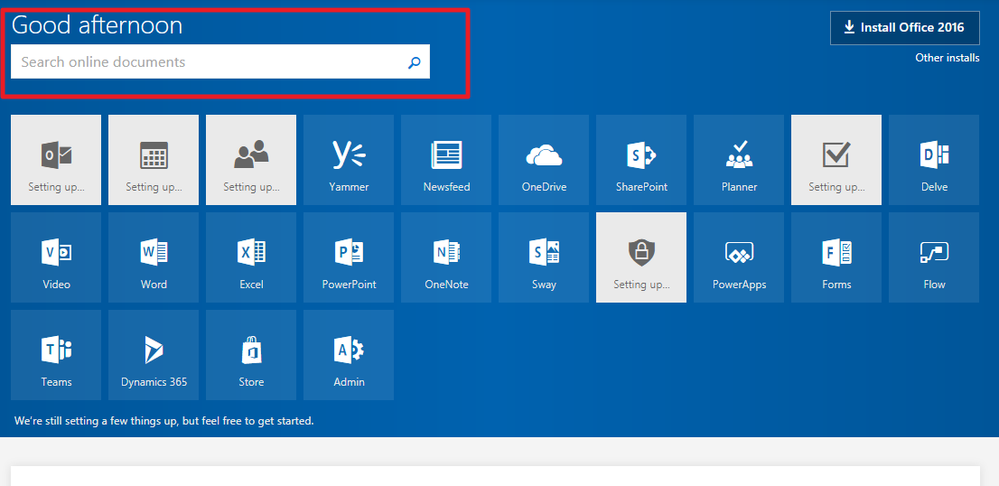Open the Store tile
Screen dimensions: 999x486
(251, 355)
